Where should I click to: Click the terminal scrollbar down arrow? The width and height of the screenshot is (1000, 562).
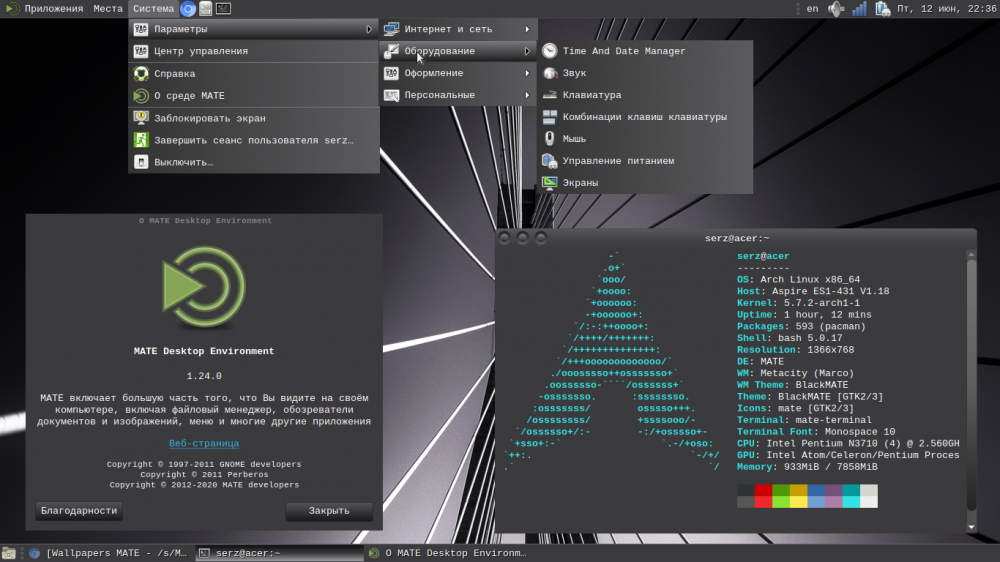coord(971,527)
